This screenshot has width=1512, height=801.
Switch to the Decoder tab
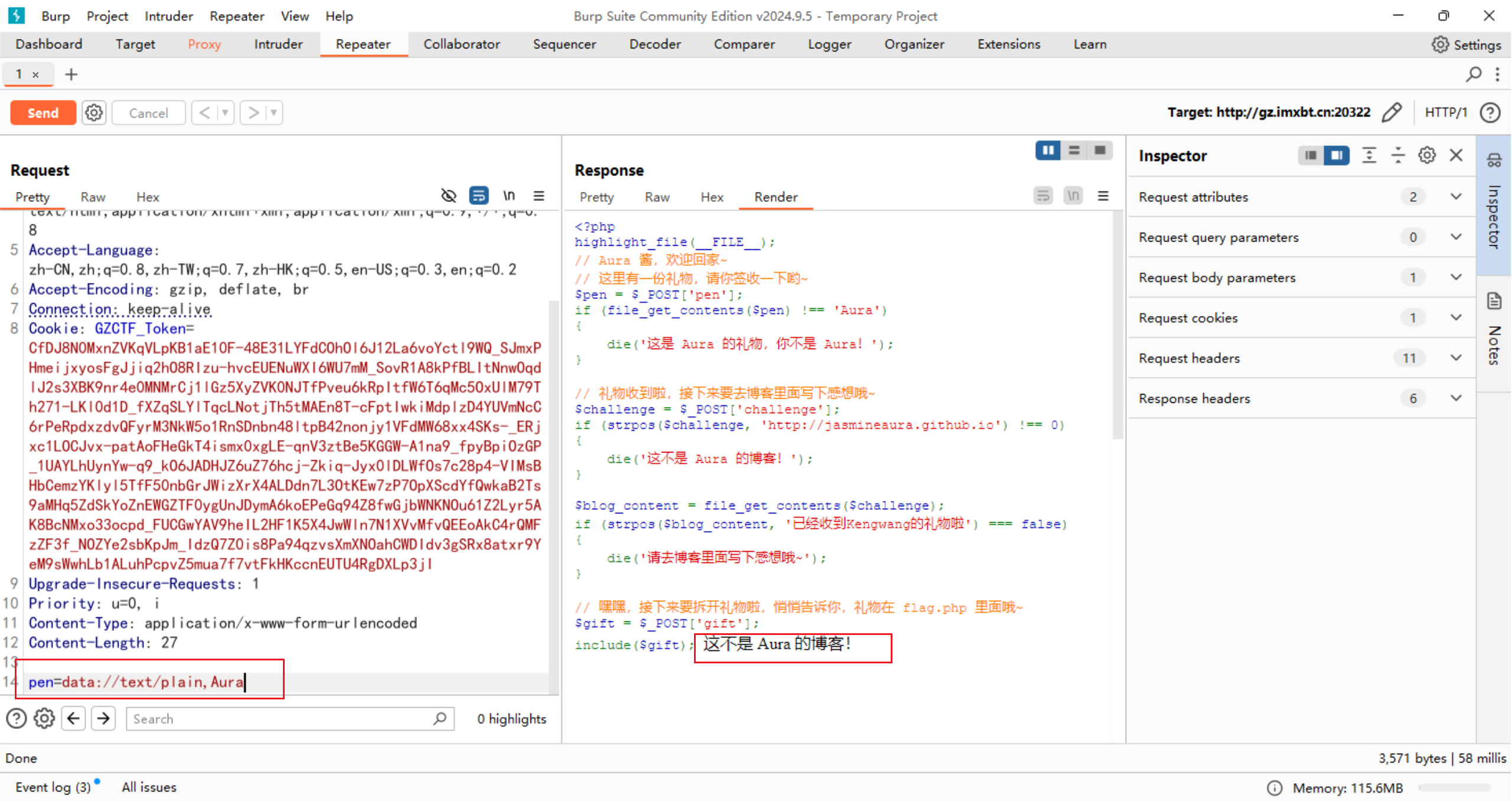[654, 44]
